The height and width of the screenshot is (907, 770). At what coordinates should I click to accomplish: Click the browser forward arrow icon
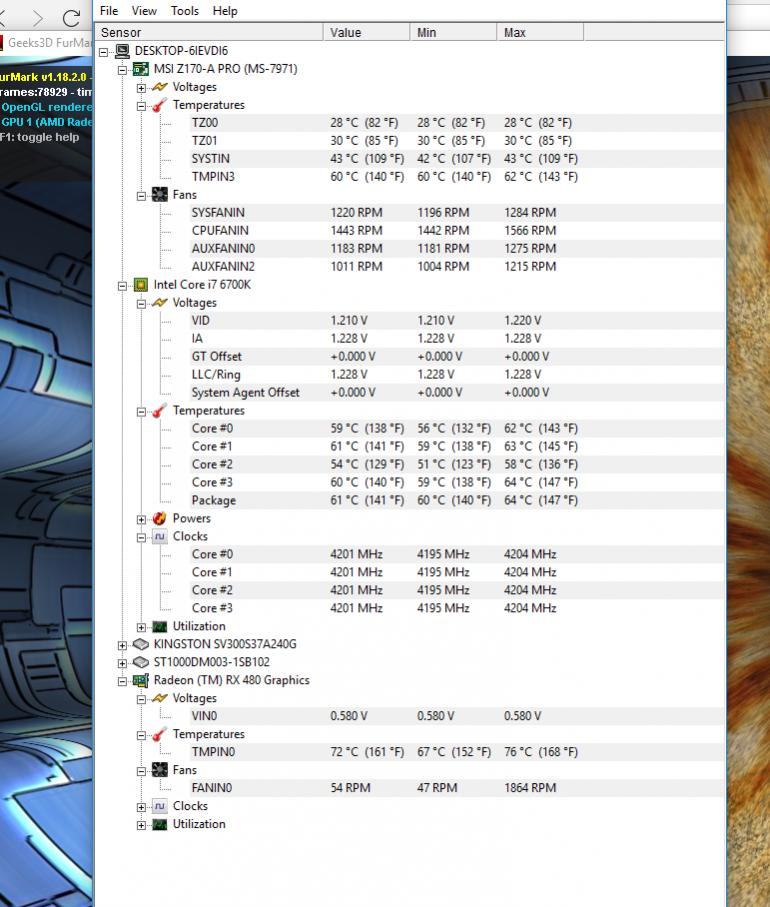pos(38,19)
